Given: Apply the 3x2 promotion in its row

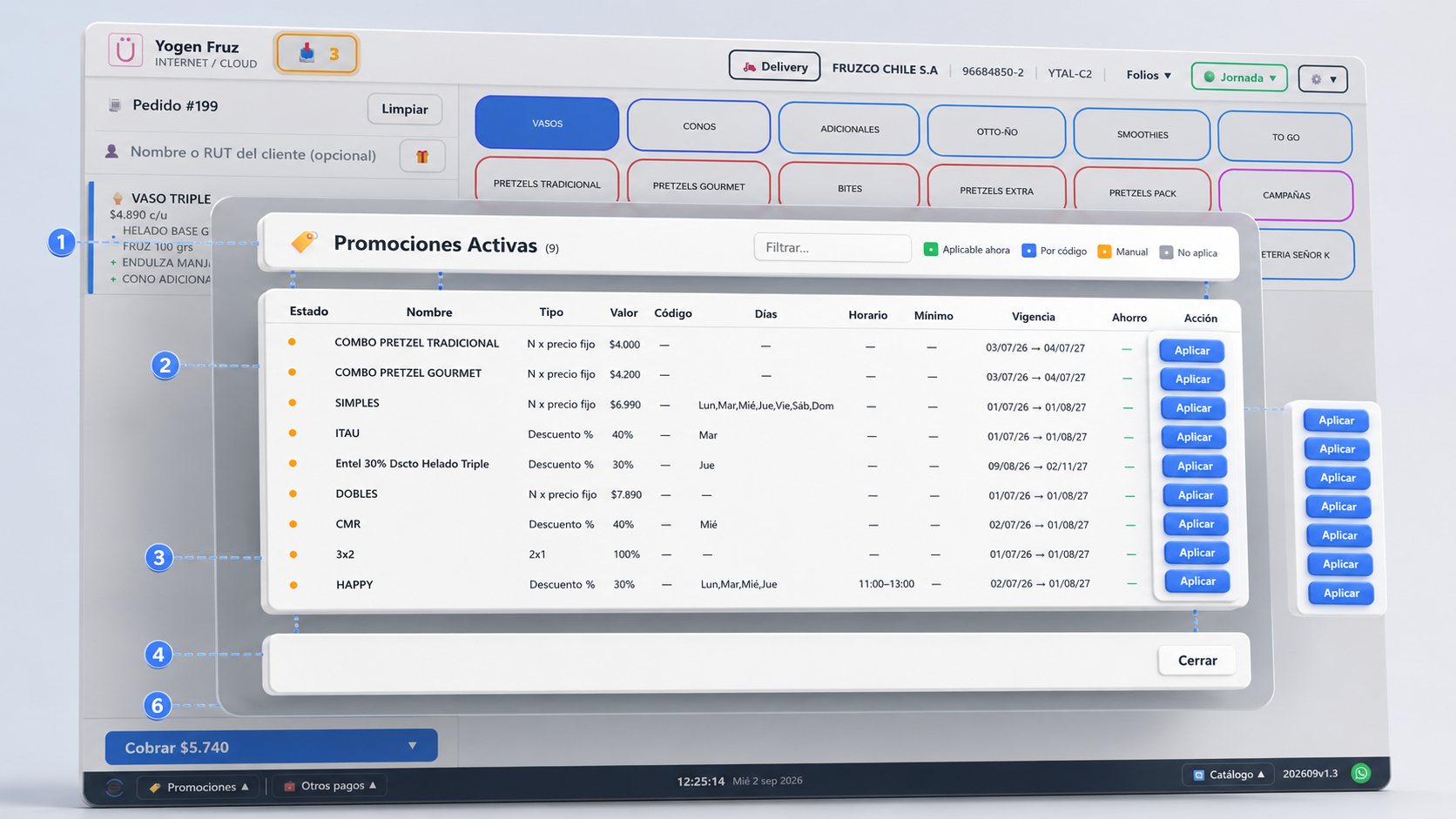Looking at the screenshot, I should tap(1197, 553).
